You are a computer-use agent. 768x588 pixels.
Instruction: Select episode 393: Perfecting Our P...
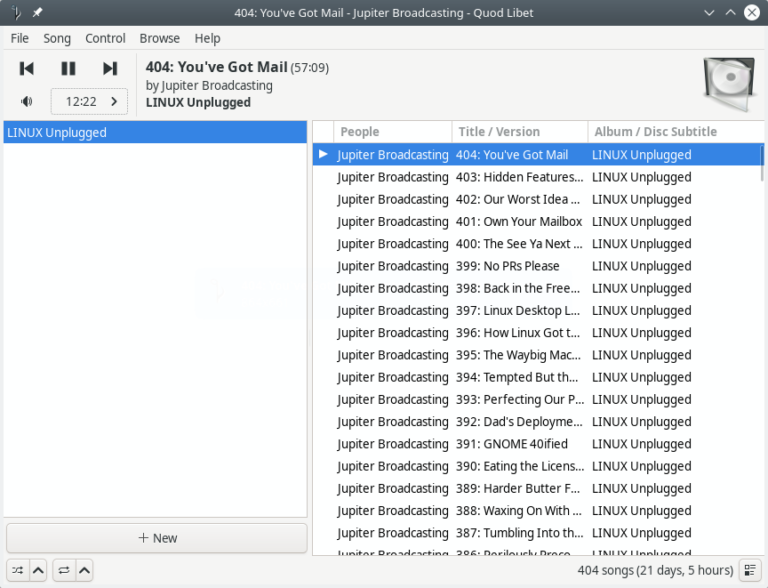click(536, 399)
